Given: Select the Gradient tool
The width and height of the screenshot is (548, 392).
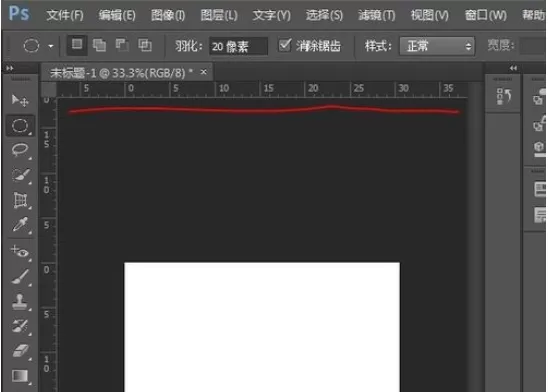Looking at the screenshot, I should click(x=20, y=376).
